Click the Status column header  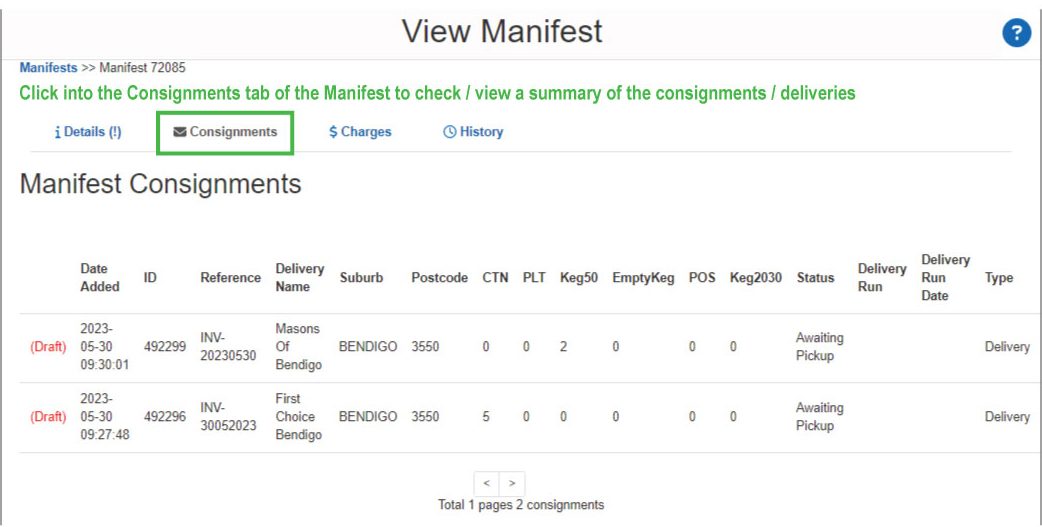[x=815, y=278]
